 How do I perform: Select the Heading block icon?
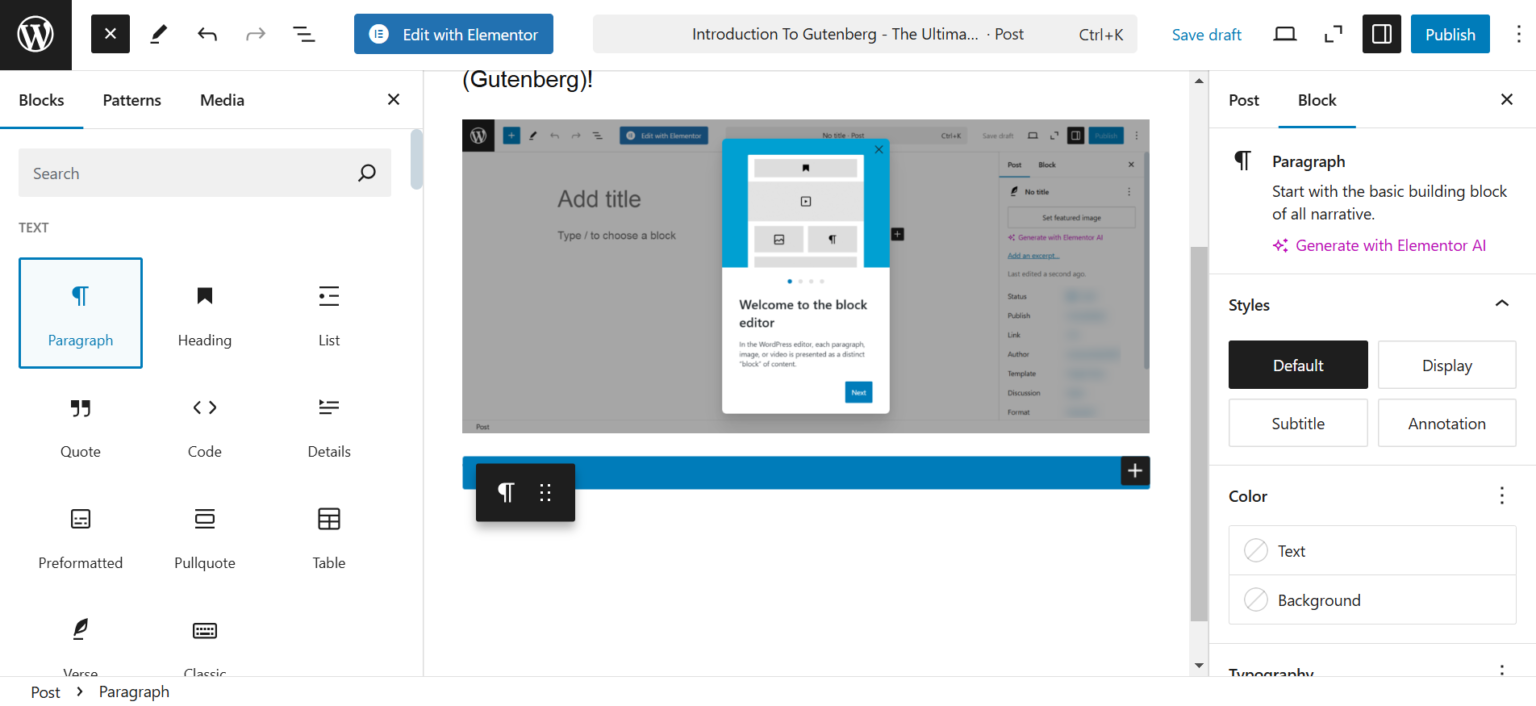(x=204, y=312)
